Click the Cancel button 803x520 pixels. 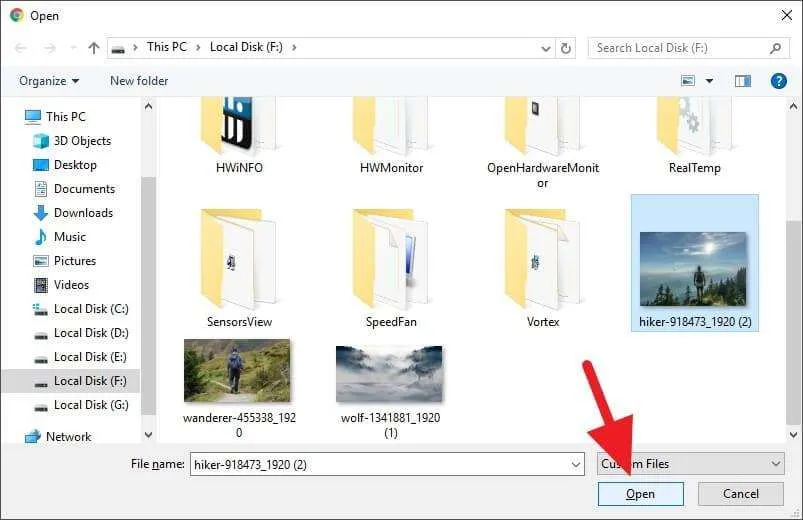click(741, 494)
